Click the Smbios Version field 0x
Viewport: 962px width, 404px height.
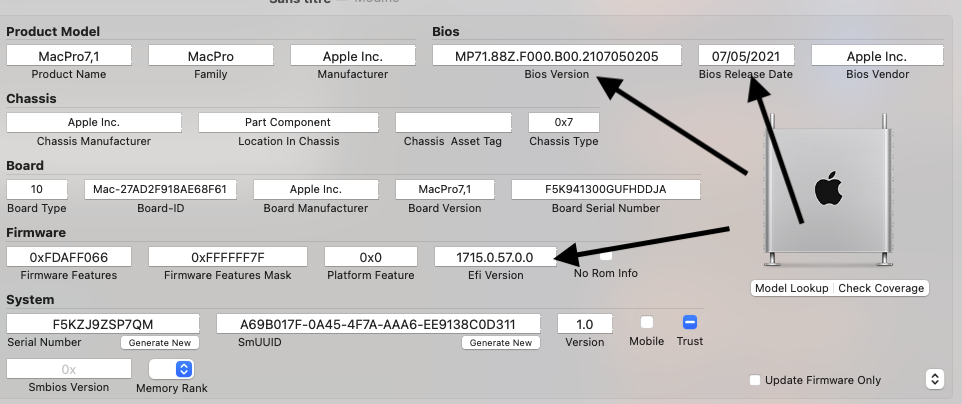[69, 369]
